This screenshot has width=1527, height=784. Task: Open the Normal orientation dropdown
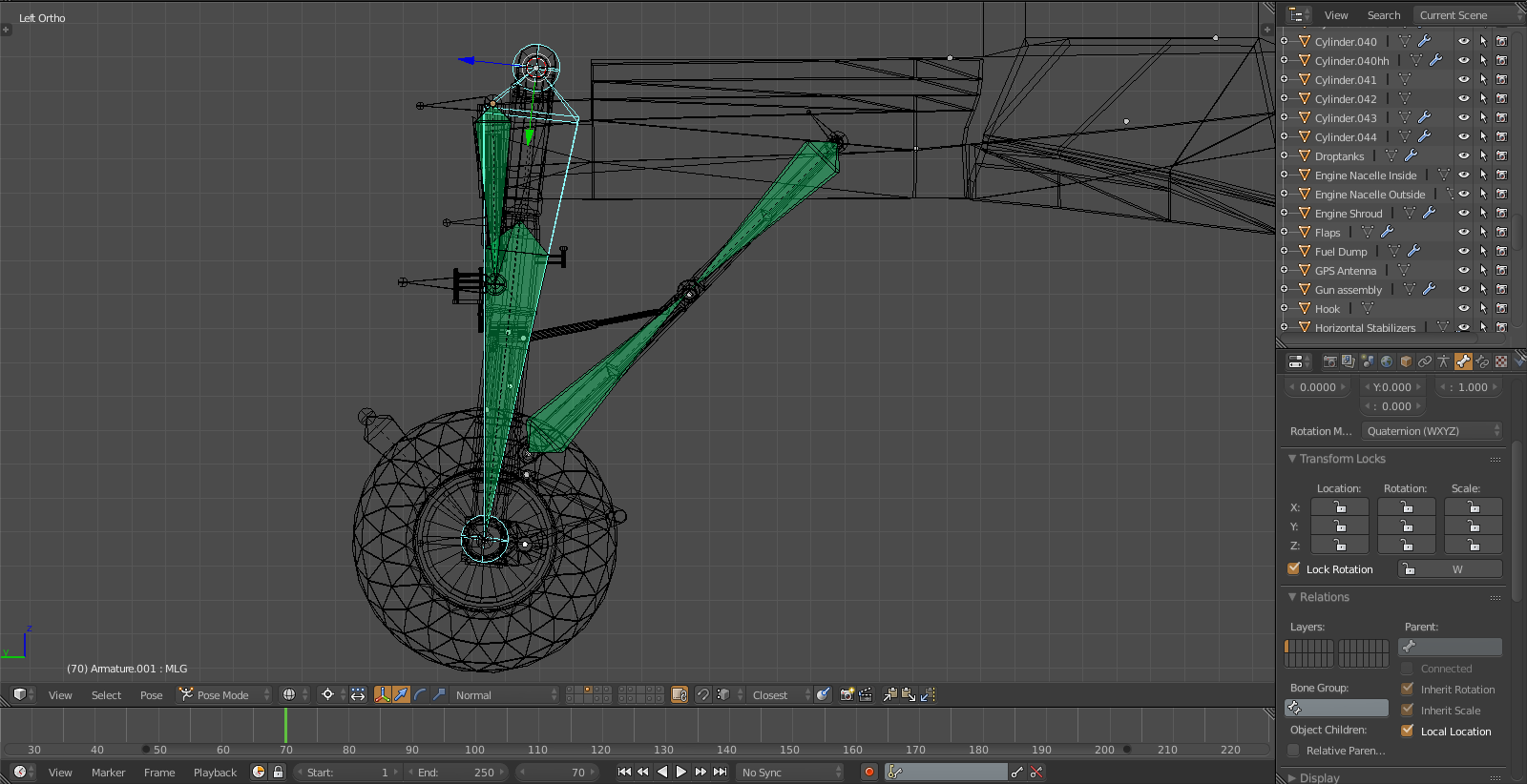[x=506, y=694]
